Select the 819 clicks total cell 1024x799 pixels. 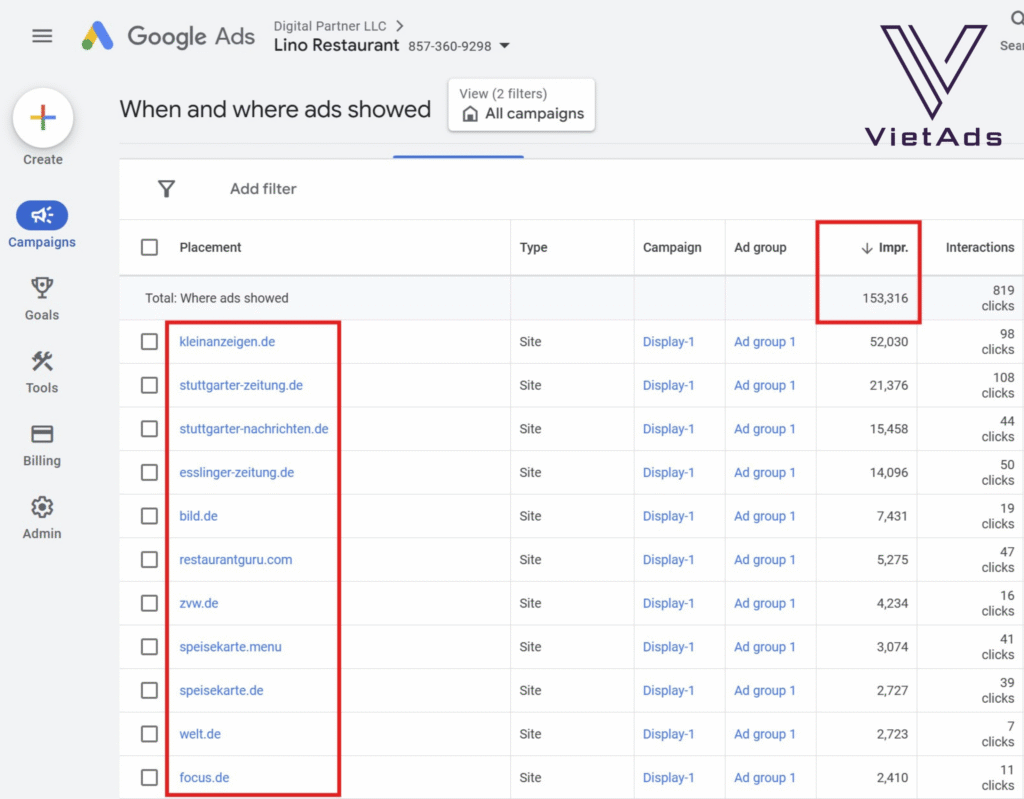[x=999, y=298]
